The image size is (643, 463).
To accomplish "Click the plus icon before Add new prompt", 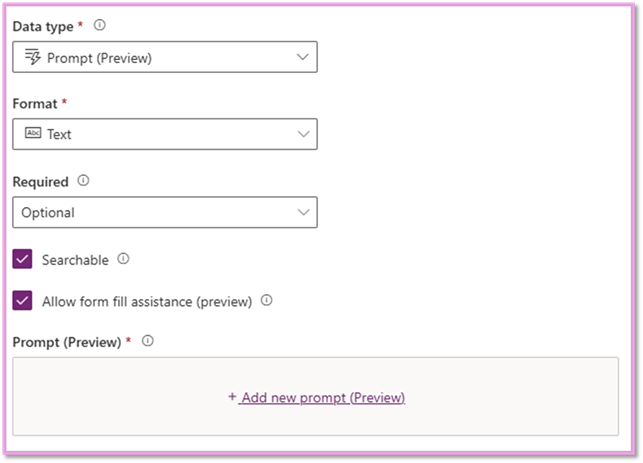I will [x=232, y=397].
